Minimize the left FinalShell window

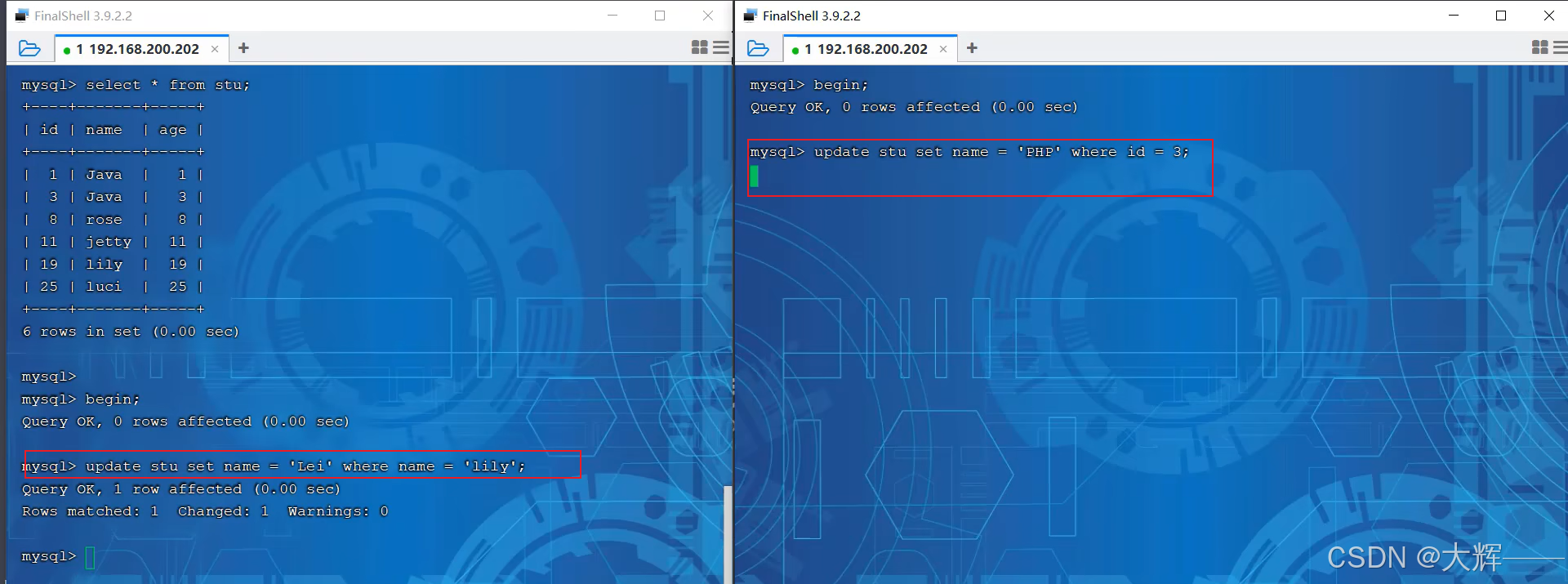(613, 16)
